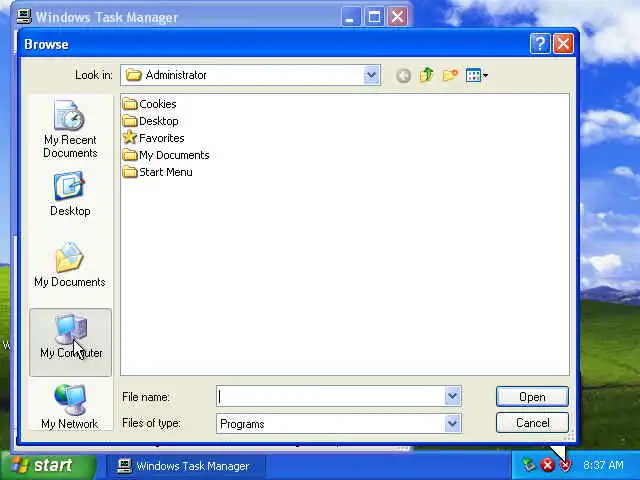Maximize the Windows Task Manager window
This screenshot has height=480, width=640.
(x=374, y=17)
